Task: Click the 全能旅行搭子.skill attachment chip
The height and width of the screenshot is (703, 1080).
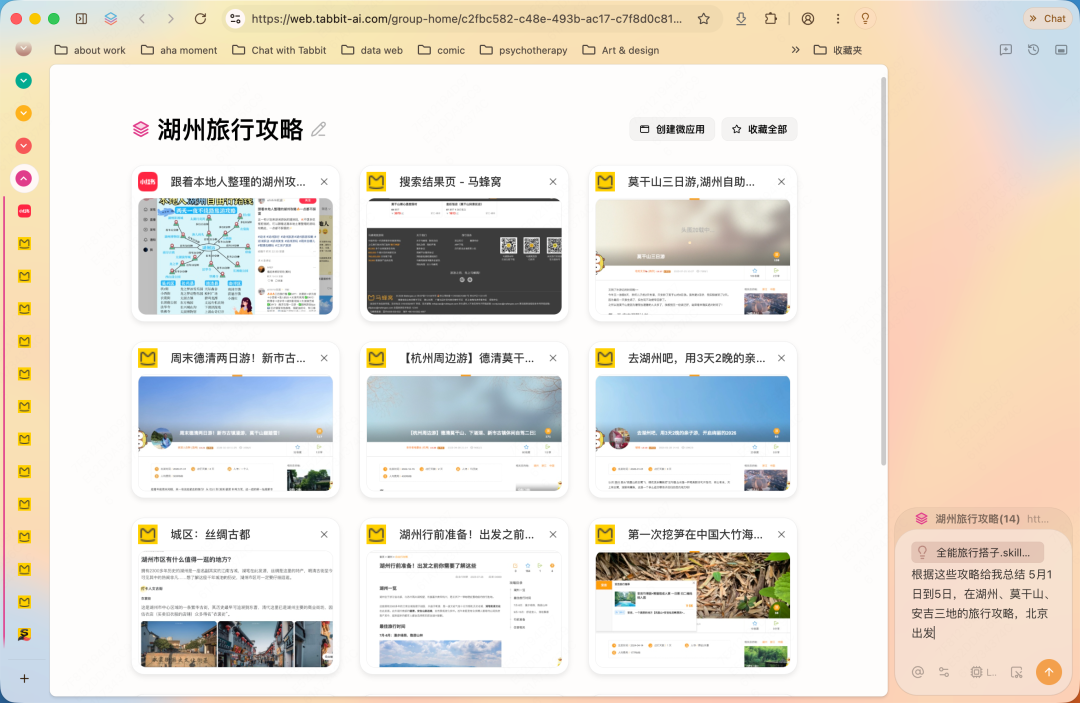Action: tap(977, 552)
